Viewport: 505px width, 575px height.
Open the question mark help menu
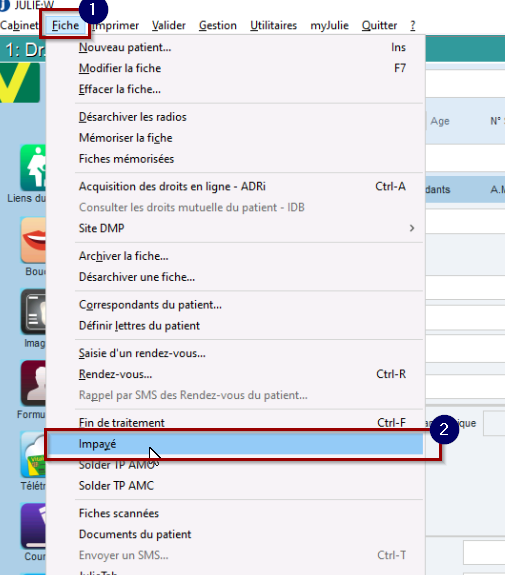[x=413, y=25]
